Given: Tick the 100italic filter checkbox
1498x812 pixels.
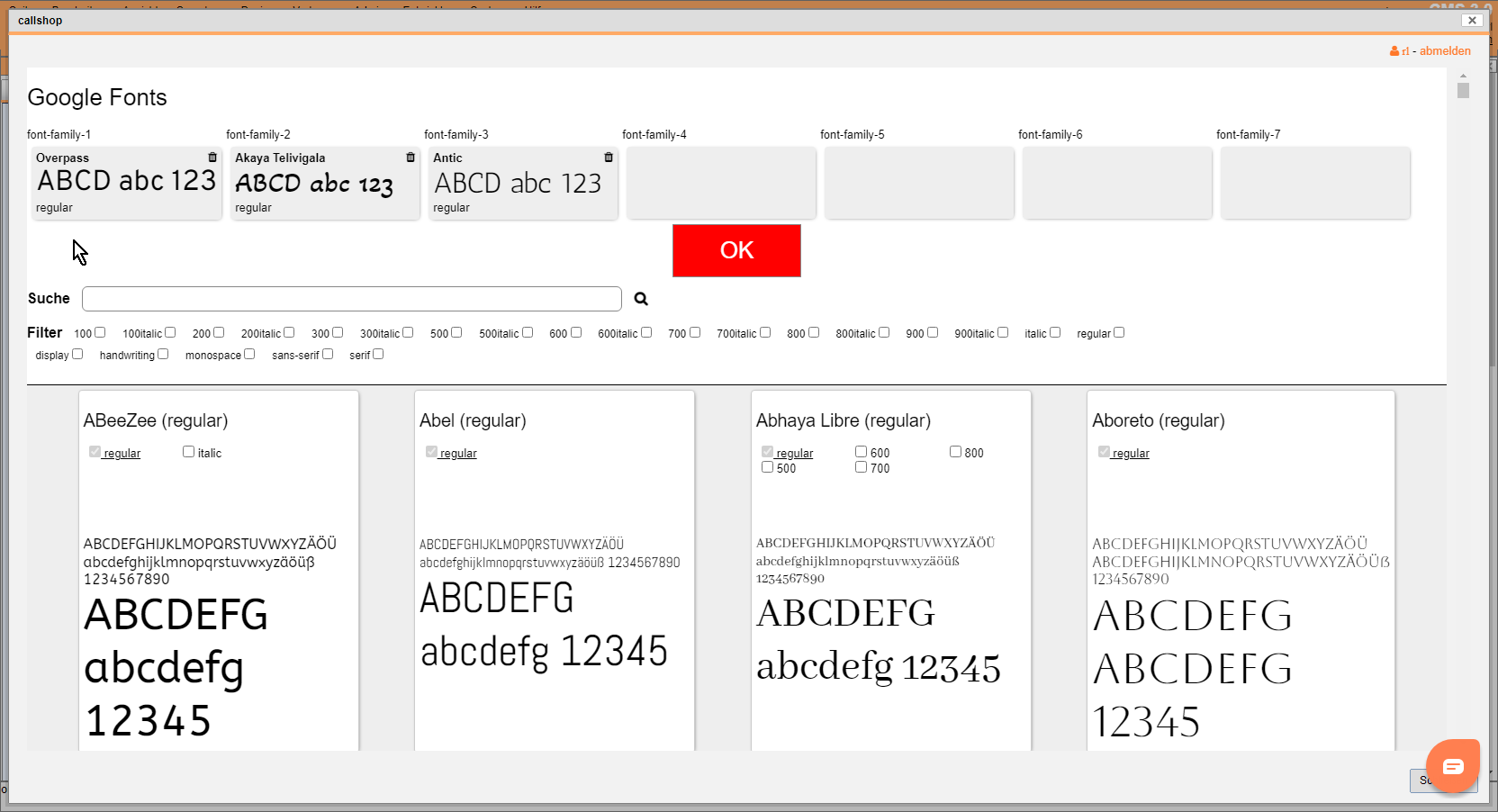Looking at the screenshot, I should (x=170, y=332).
